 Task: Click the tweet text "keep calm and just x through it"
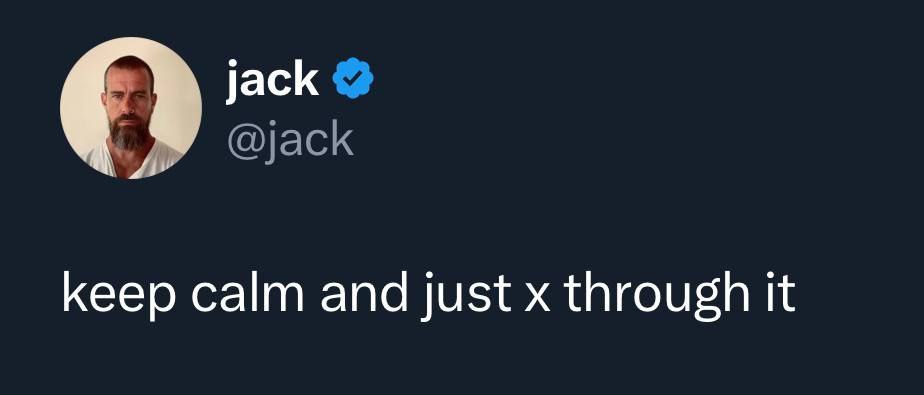click(x=429, y=293)
